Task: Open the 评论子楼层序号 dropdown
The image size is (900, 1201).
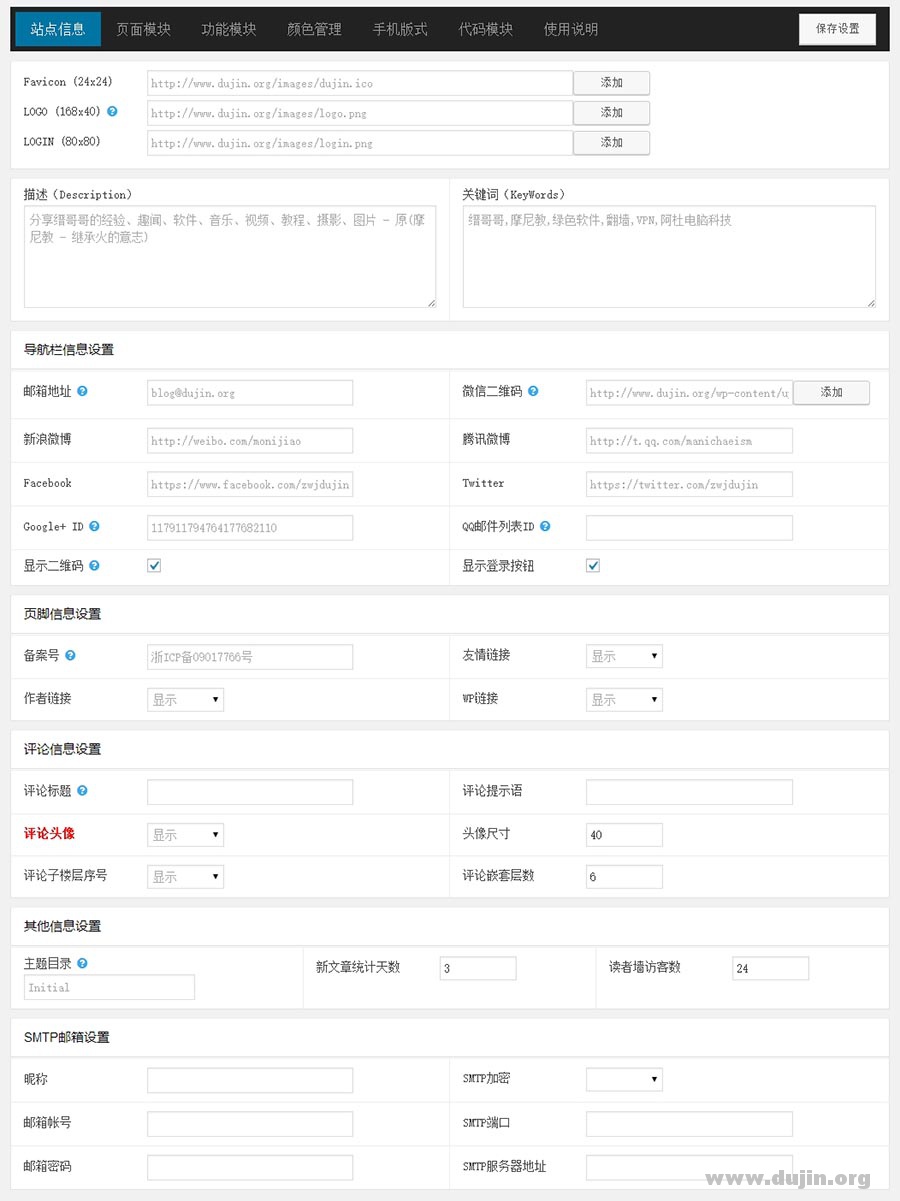Action: point(185,877)
